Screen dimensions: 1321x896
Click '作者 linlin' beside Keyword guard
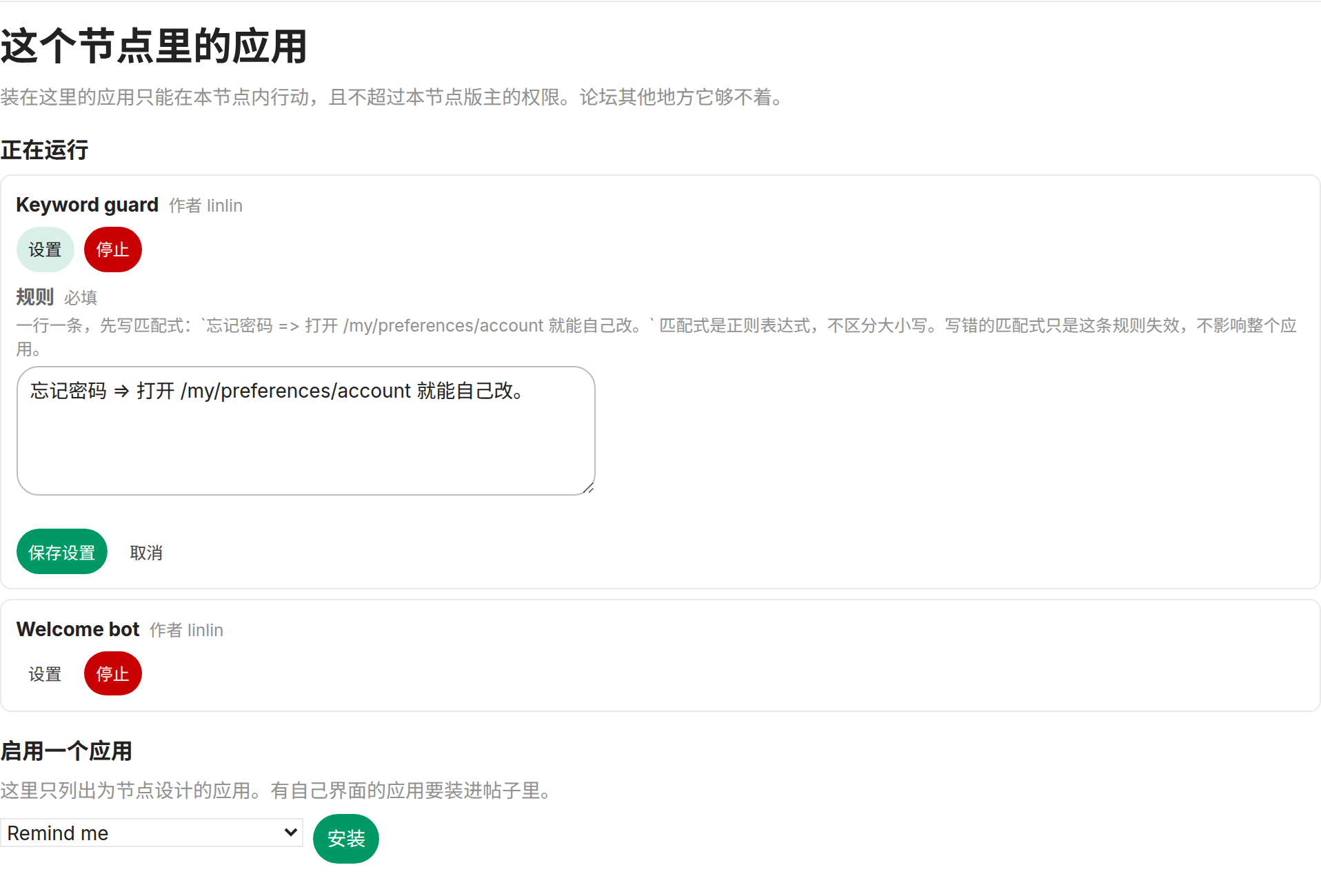(x=205, y=205)
